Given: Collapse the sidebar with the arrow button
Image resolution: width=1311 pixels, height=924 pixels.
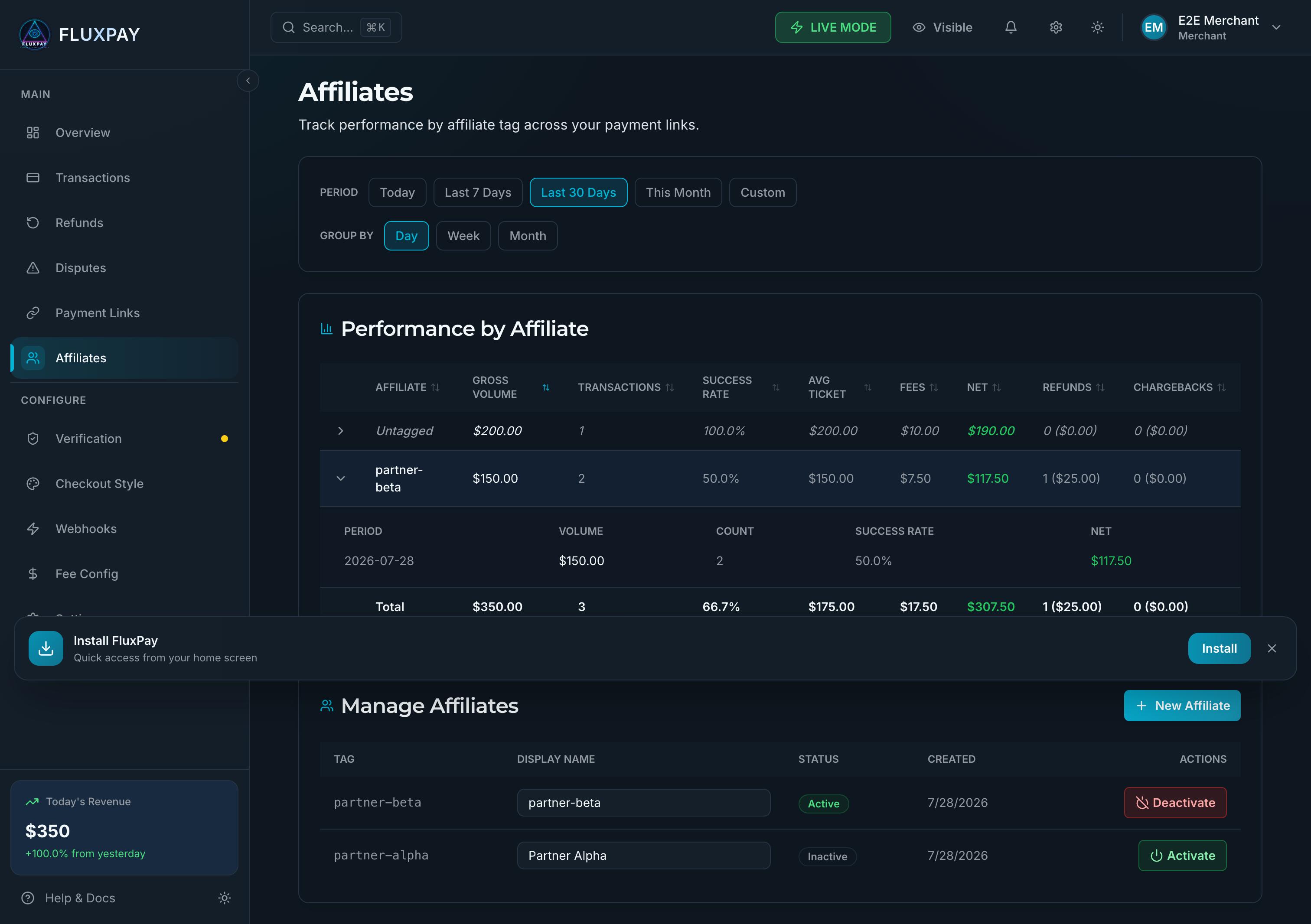Looking at the screenshot, I should coord(248,81).
